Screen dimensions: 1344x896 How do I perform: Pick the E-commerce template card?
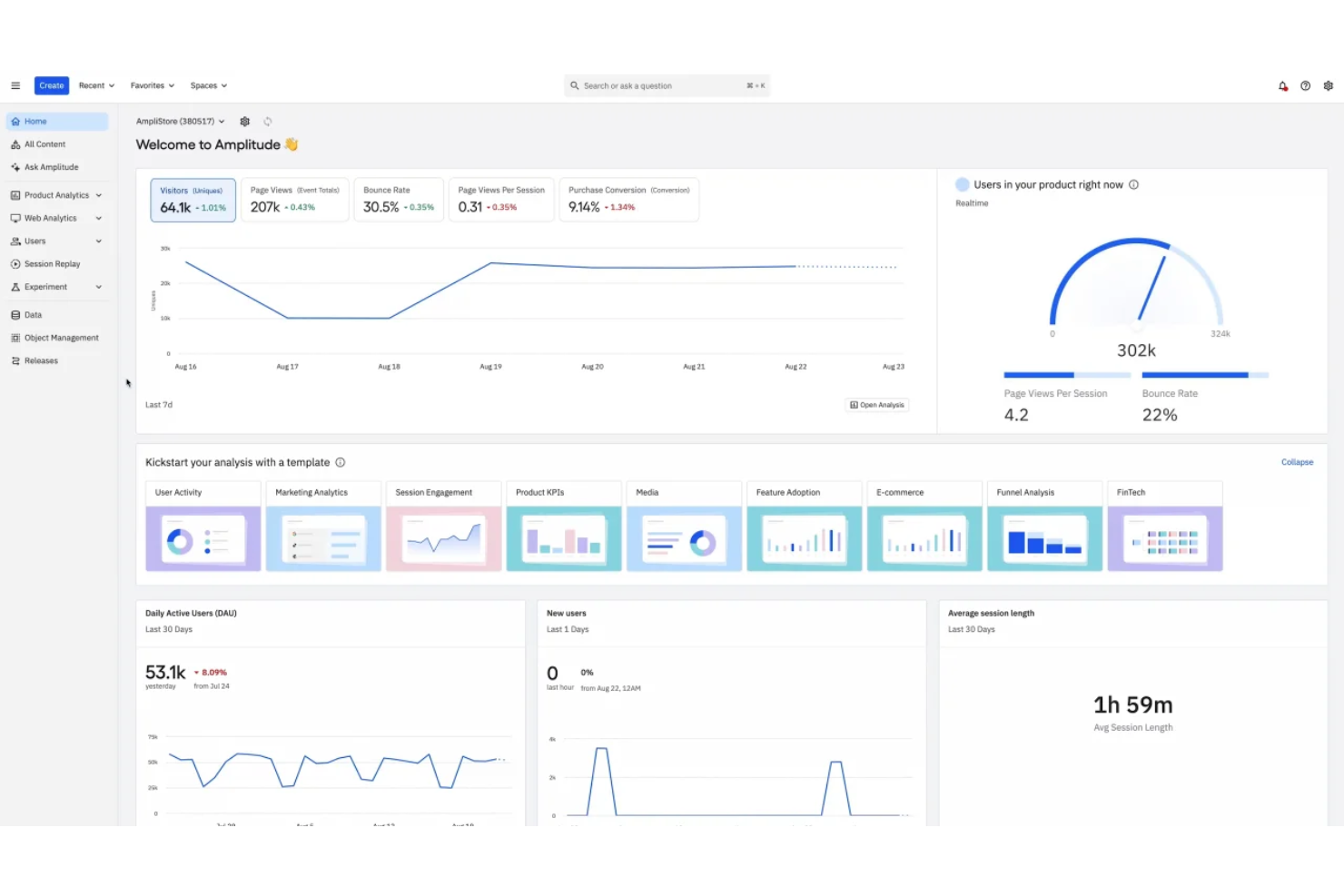[x=924, y=527]
